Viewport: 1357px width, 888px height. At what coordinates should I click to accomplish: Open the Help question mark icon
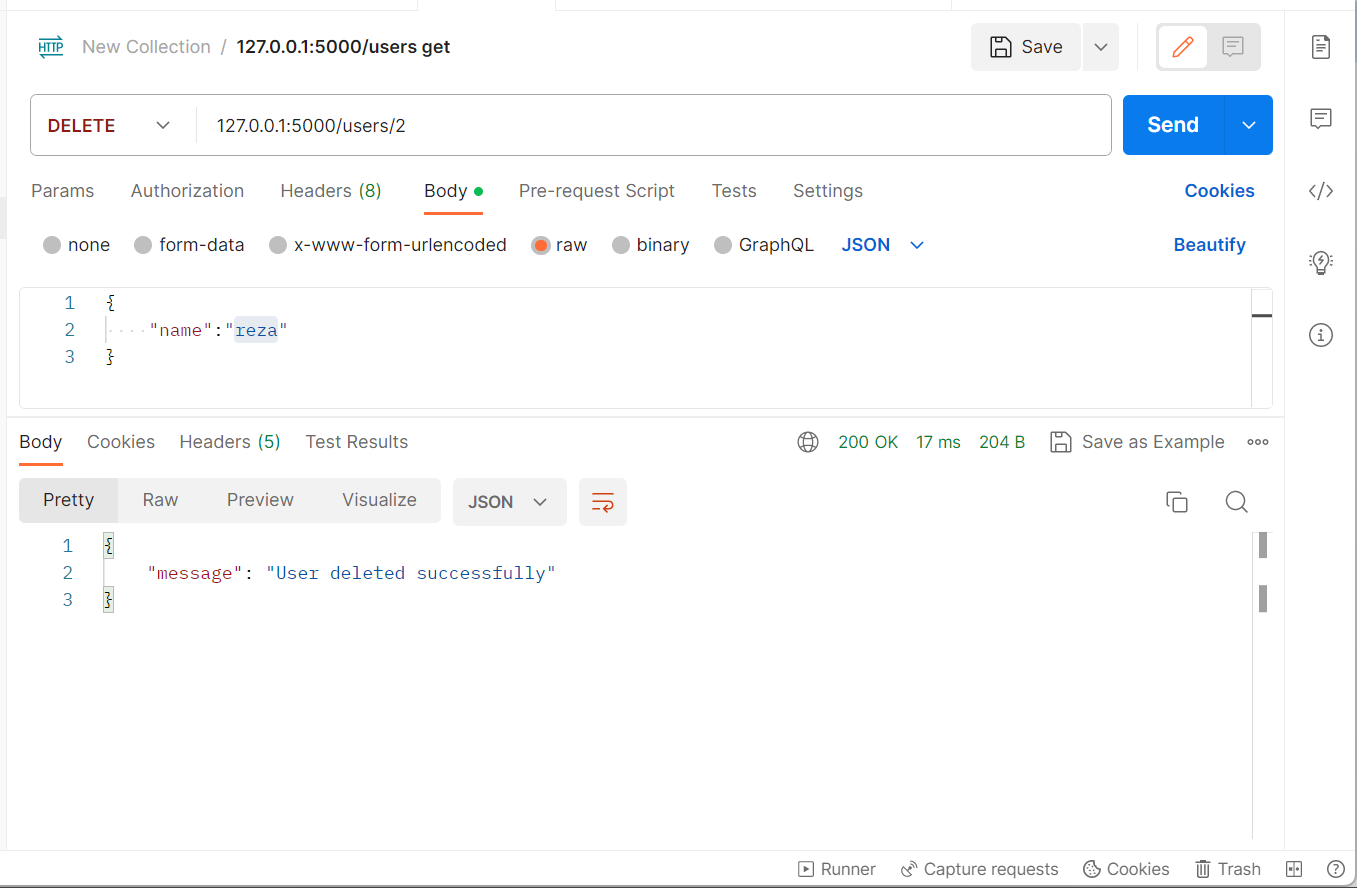coord(1336,869)
